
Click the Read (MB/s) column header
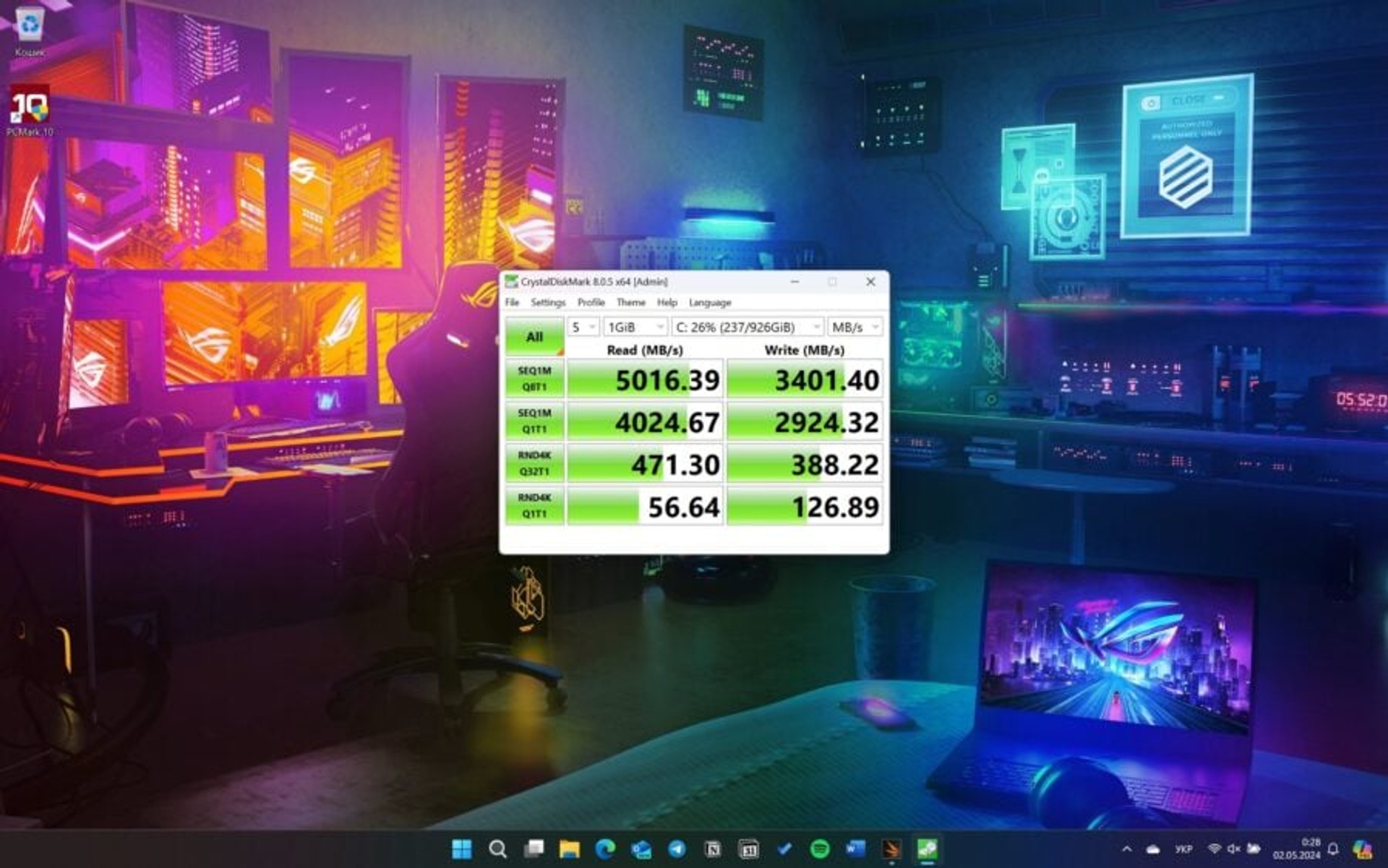[x=645, y=350]
